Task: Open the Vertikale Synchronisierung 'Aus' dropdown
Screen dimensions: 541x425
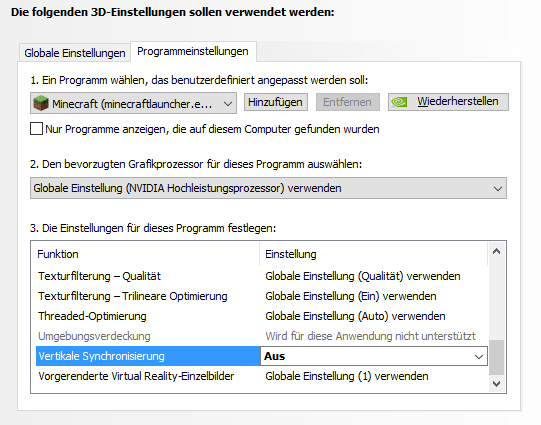Action: (374, 356)
